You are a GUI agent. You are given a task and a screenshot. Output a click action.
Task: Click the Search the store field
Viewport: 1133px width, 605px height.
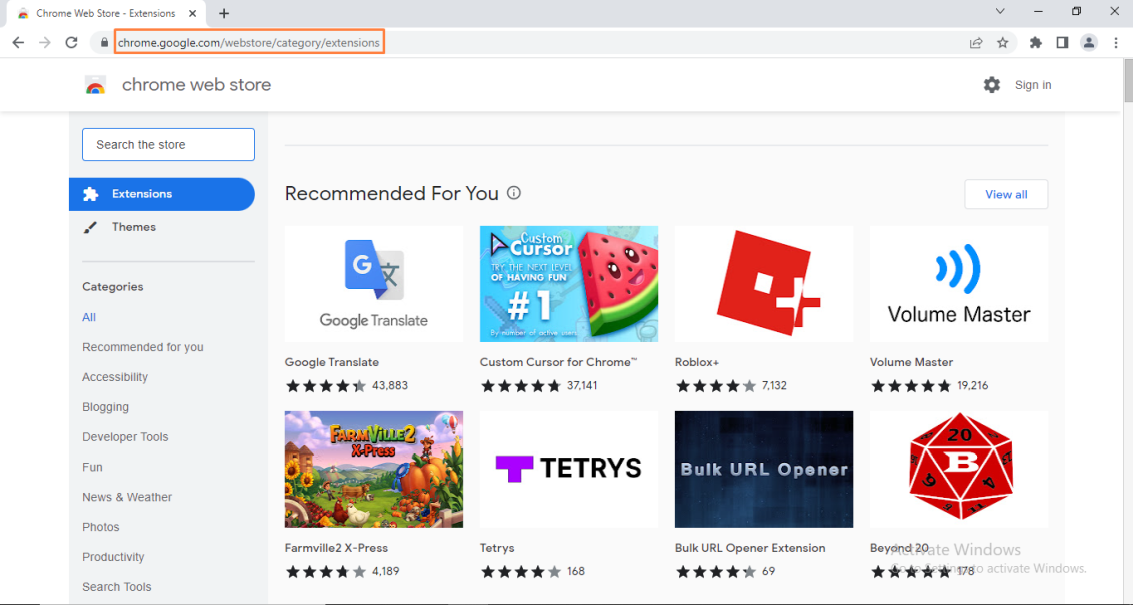pos(168,145)
